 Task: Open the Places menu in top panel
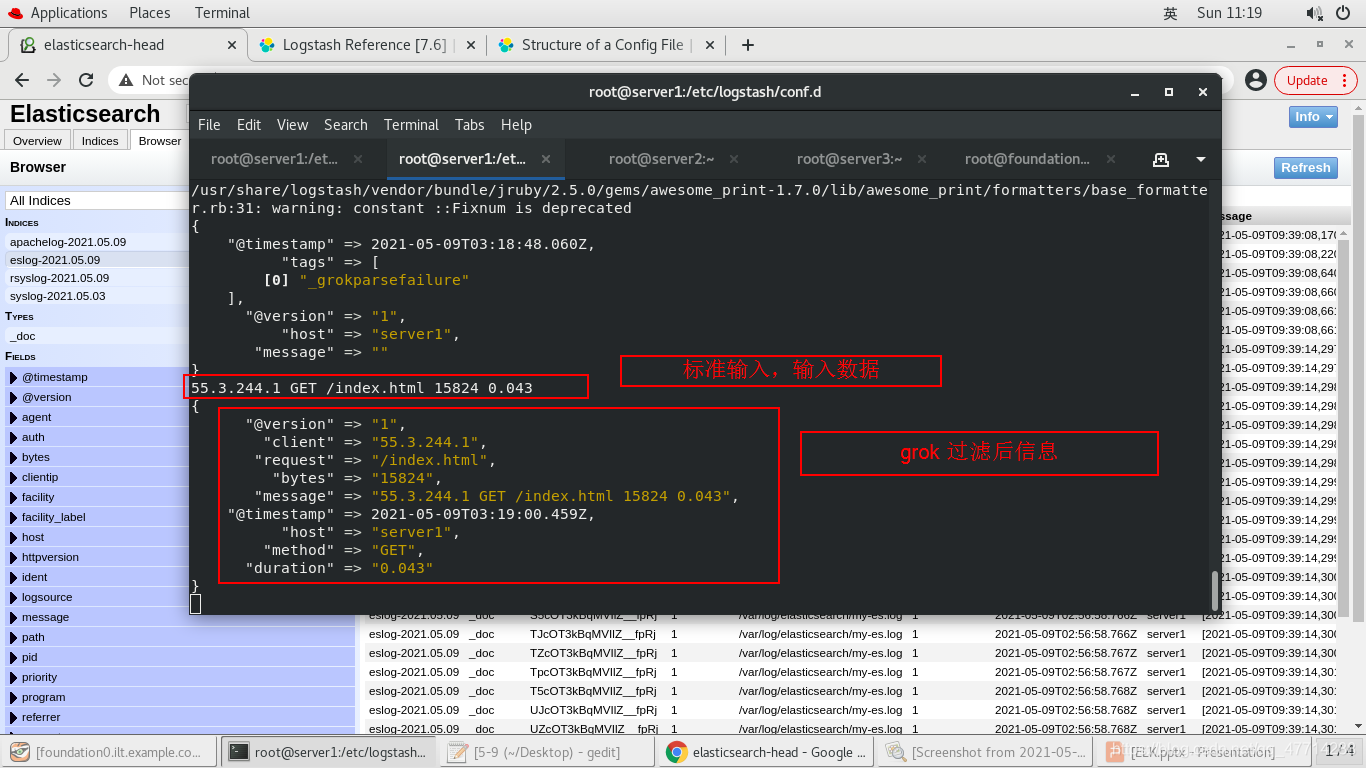coord(150,13)
